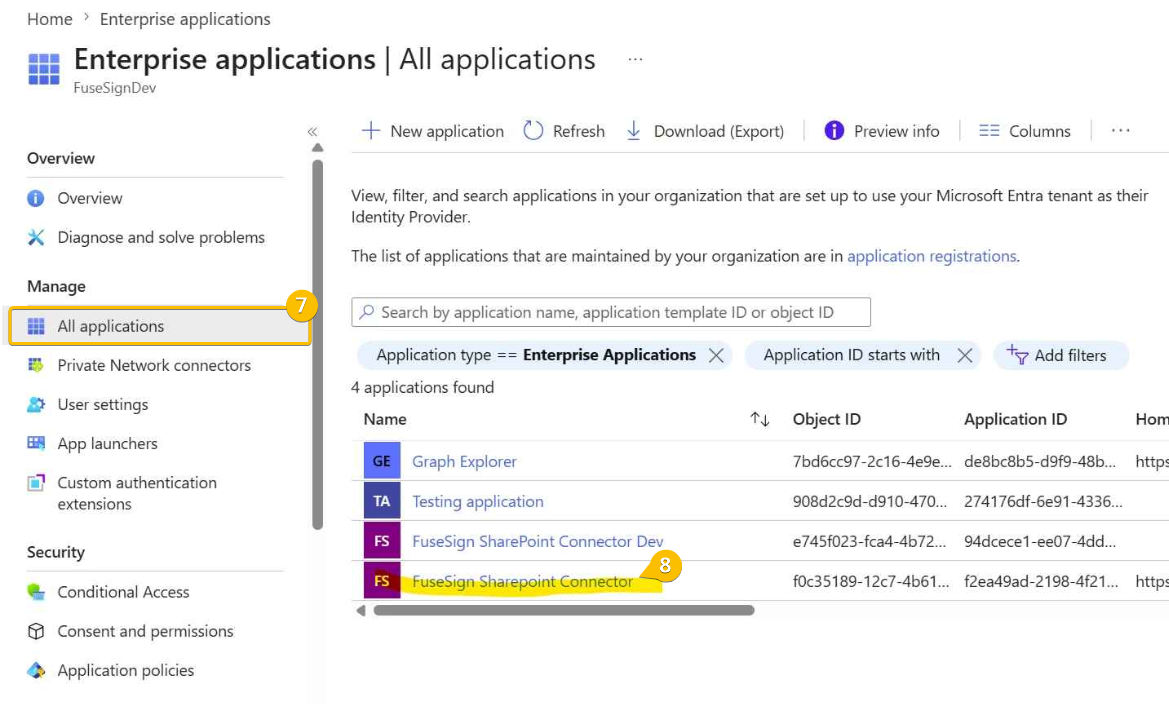Screen dimensions: 1169x704
Task: Go to Home breadcrumb
Action: click(x=50, y=19)
